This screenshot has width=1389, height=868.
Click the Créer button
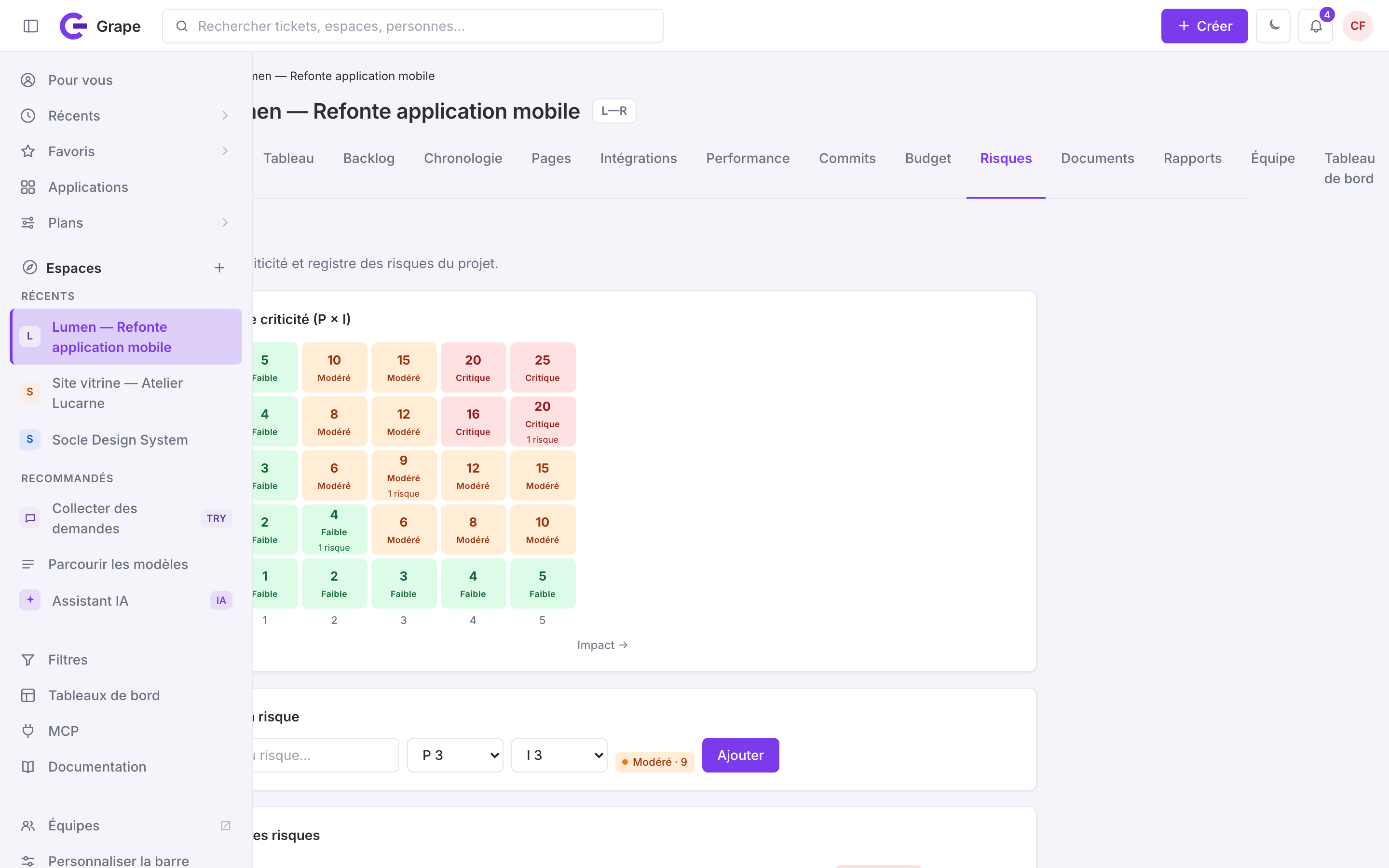click(1204, 26)
